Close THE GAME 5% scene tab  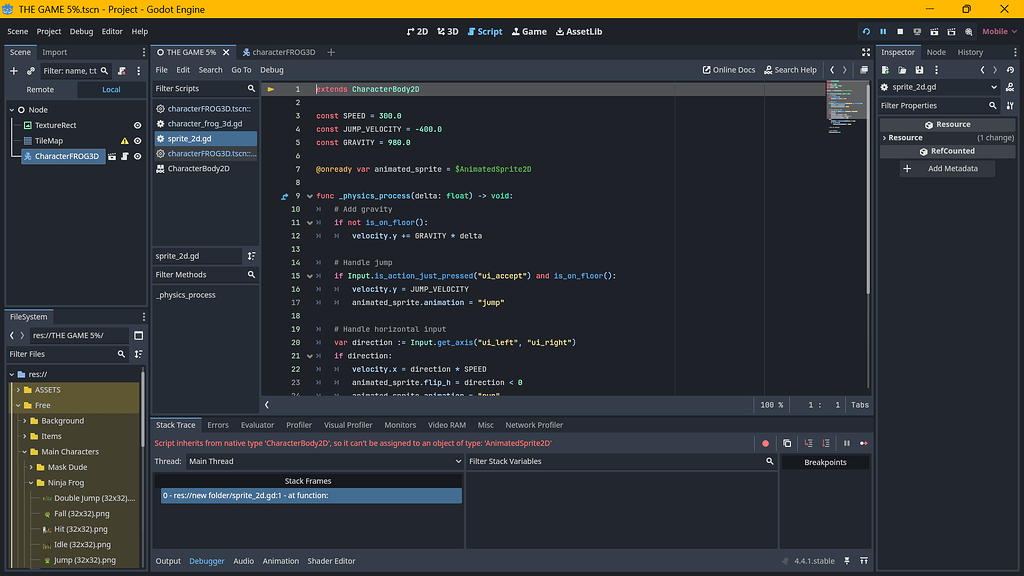(226, 52)
